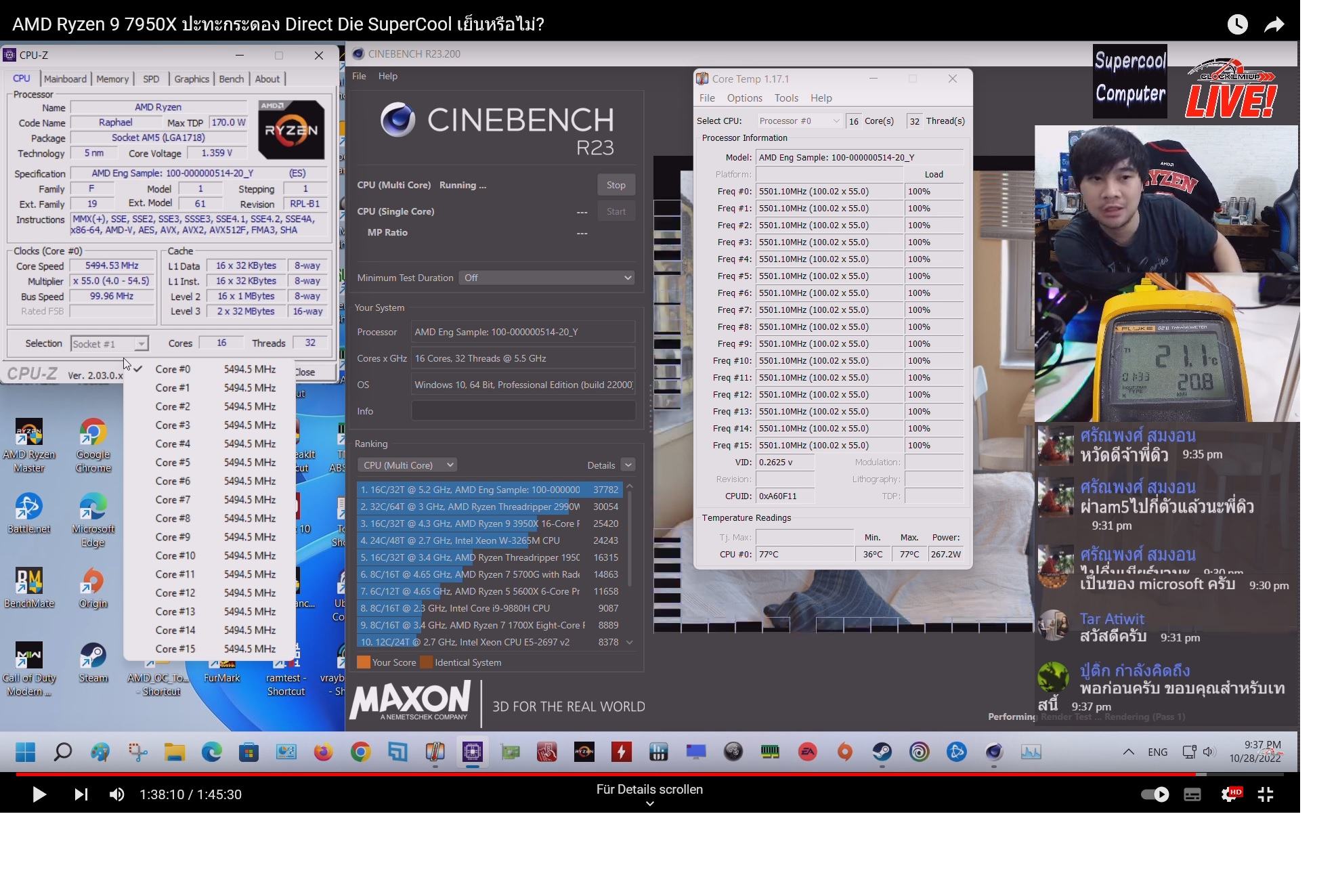Image resolution: width=1336 pixels, height=896 pixels.
Task: Select Core #5 in the core list
Action: pos(210,463)
